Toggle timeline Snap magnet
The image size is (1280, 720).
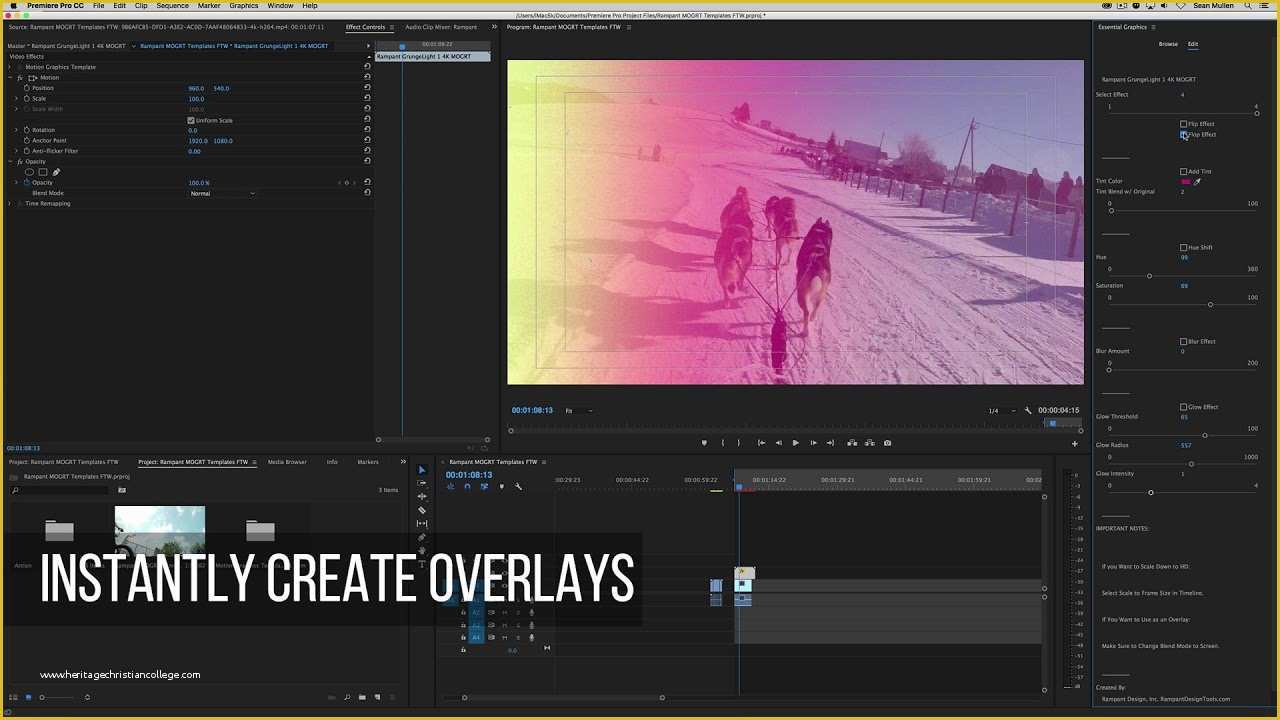(x=467, y=486)
